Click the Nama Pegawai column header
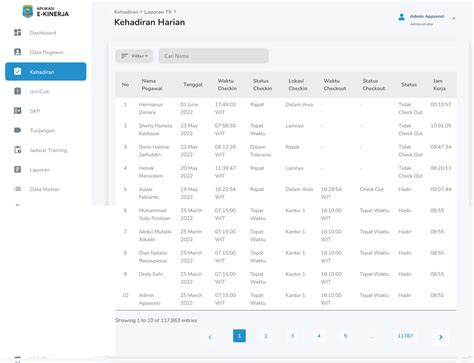 pyautogui.click(x=152, y=85)
